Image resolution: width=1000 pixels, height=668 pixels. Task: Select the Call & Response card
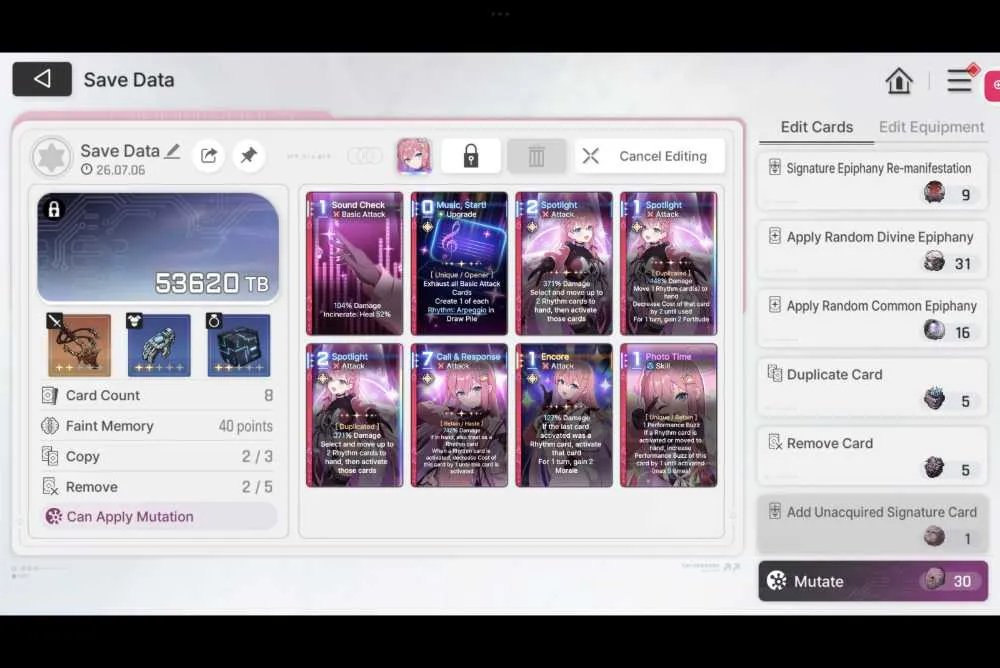[459, 415]
